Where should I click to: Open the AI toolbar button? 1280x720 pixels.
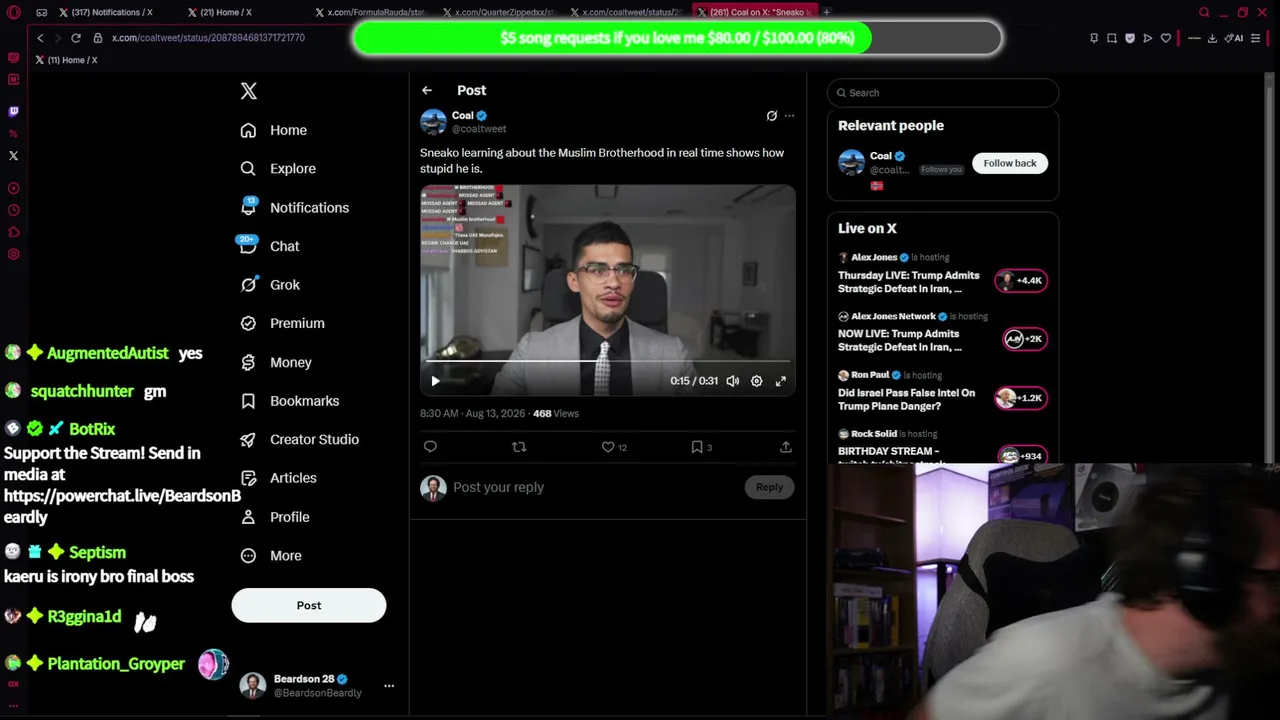coord(1234,38)
